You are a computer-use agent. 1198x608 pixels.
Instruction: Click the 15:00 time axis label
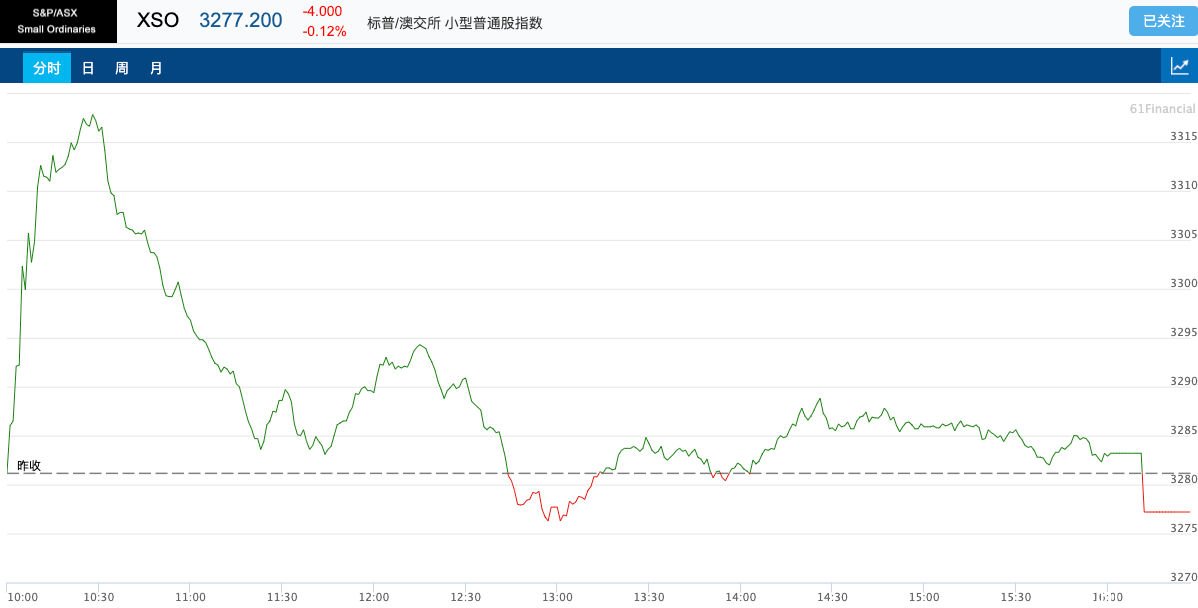coord(924,597)
